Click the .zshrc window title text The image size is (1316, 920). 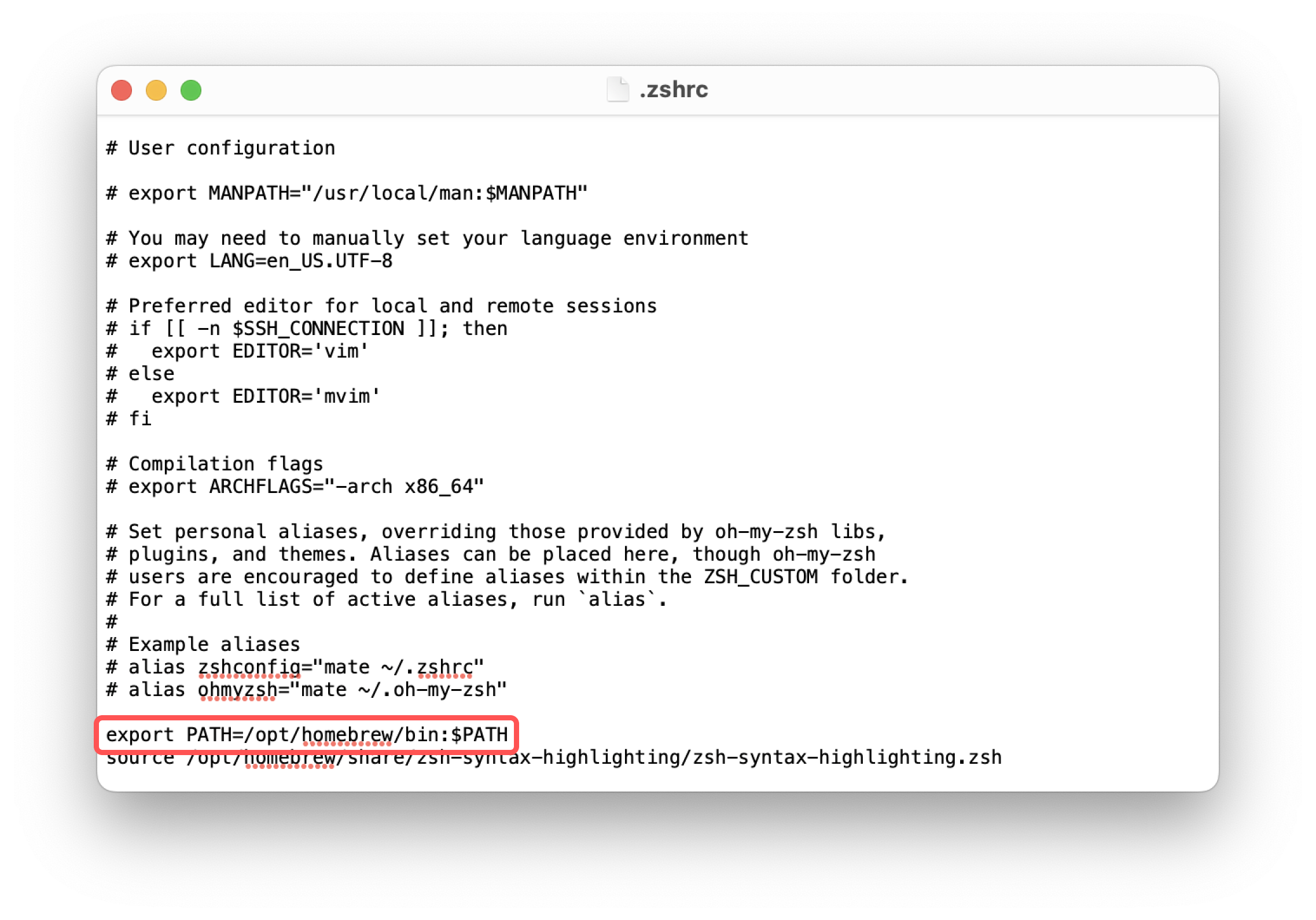[x=674, y=90]
